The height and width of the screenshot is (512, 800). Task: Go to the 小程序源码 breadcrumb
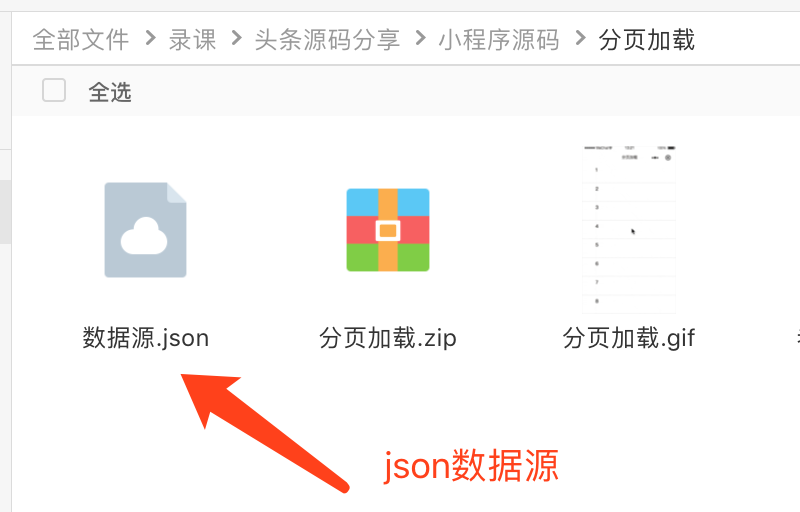coord(499,40)
